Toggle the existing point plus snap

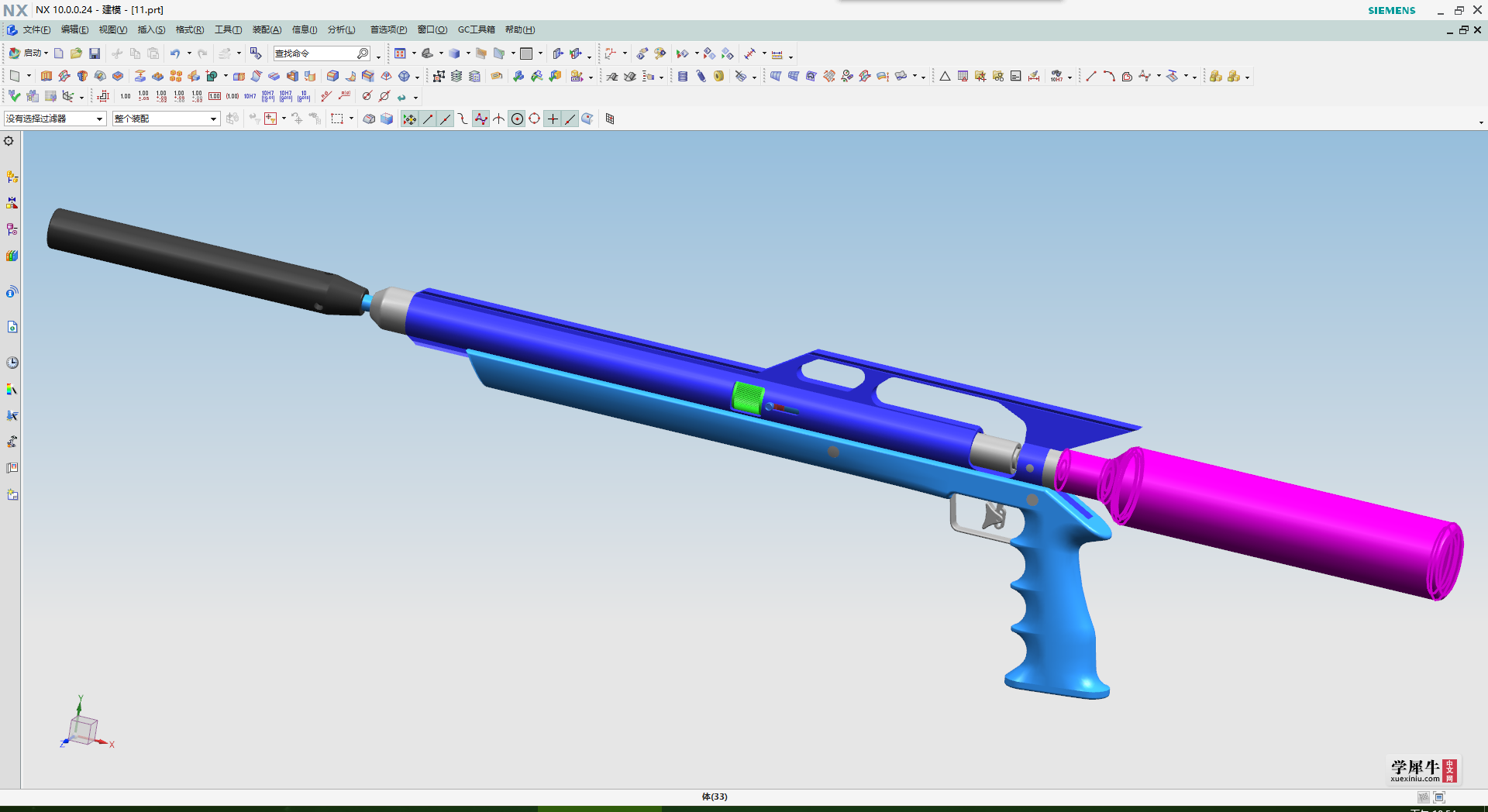click(553, 119)
